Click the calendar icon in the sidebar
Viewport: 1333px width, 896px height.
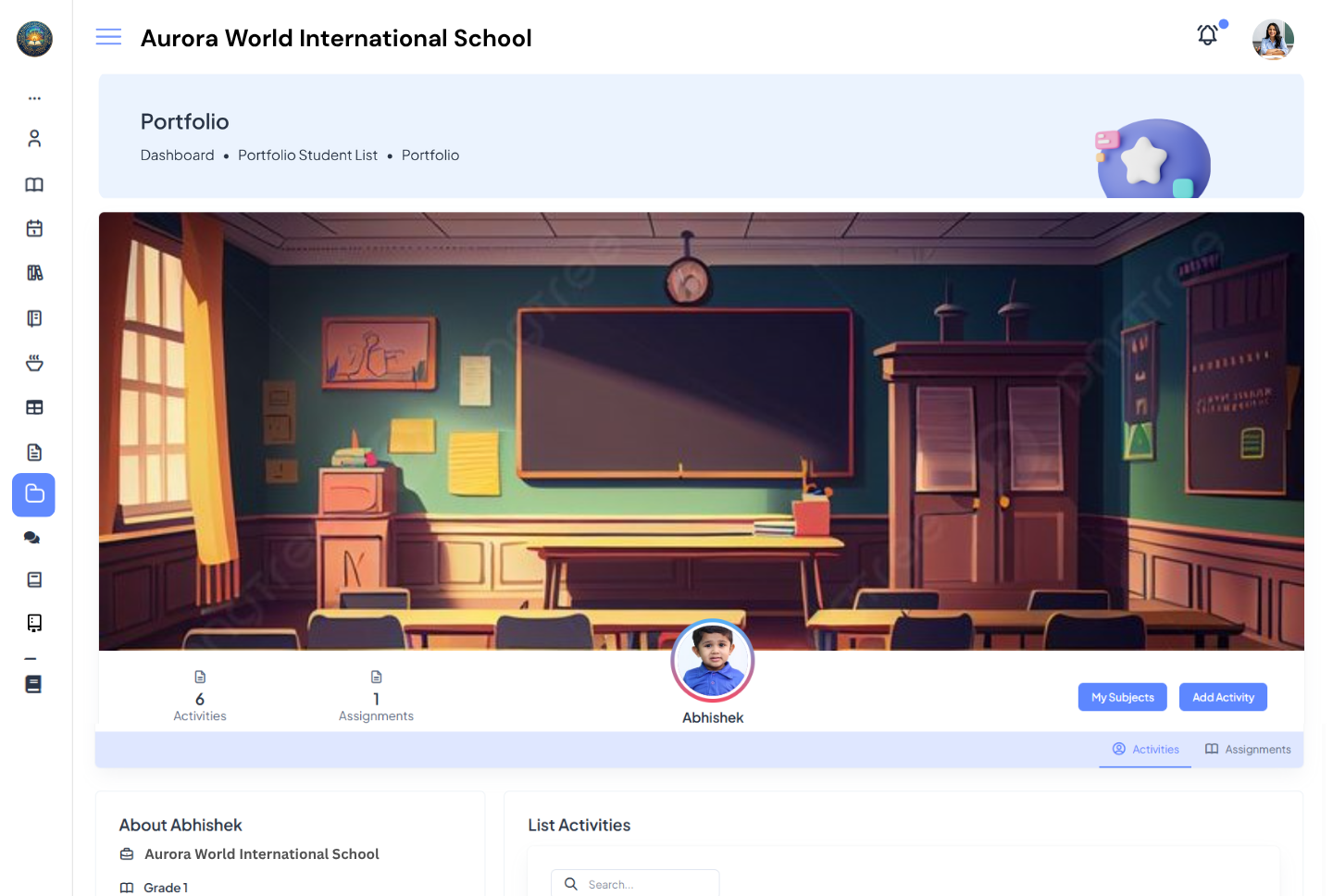click(33, 228)
